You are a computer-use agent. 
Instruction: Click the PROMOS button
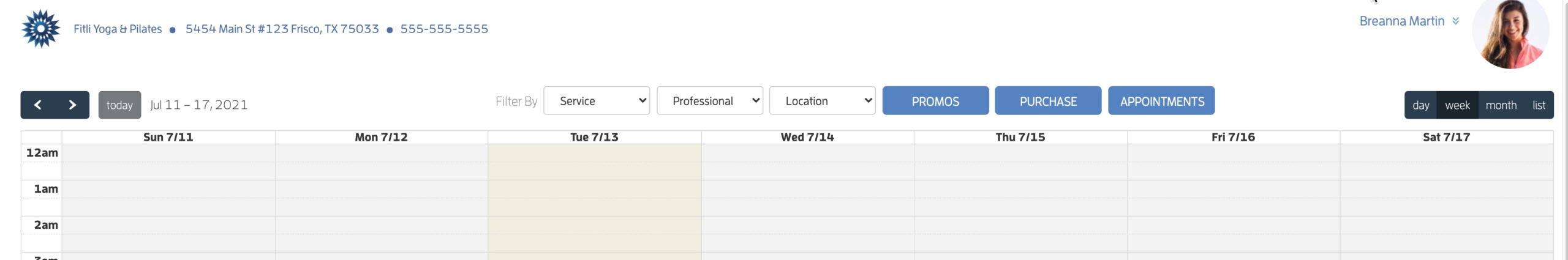coord(935,101)
